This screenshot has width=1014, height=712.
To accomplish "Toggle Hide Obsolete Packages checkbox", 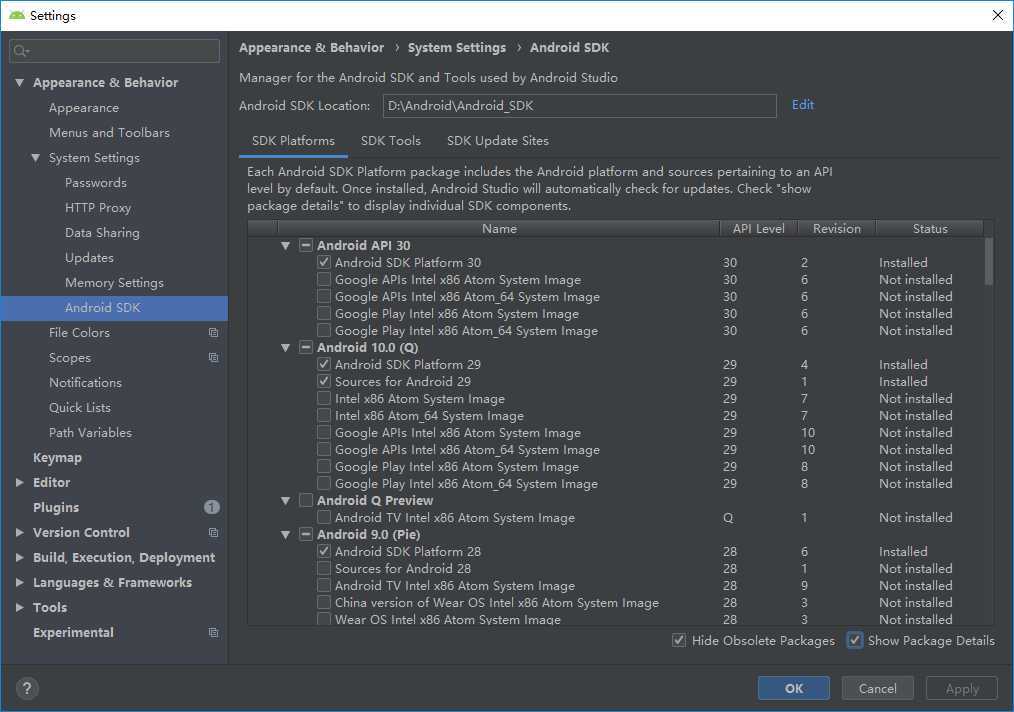I will click(x=679, y=640).
